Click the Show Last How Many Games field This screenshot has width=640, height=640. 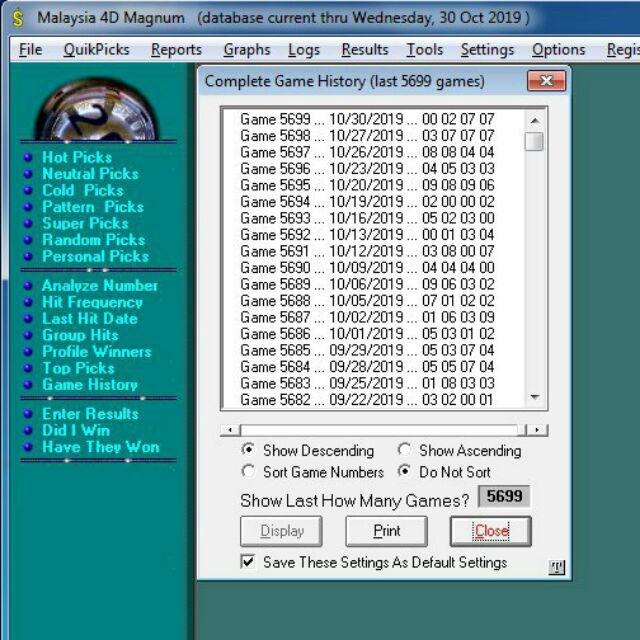[x=501, y=497]
